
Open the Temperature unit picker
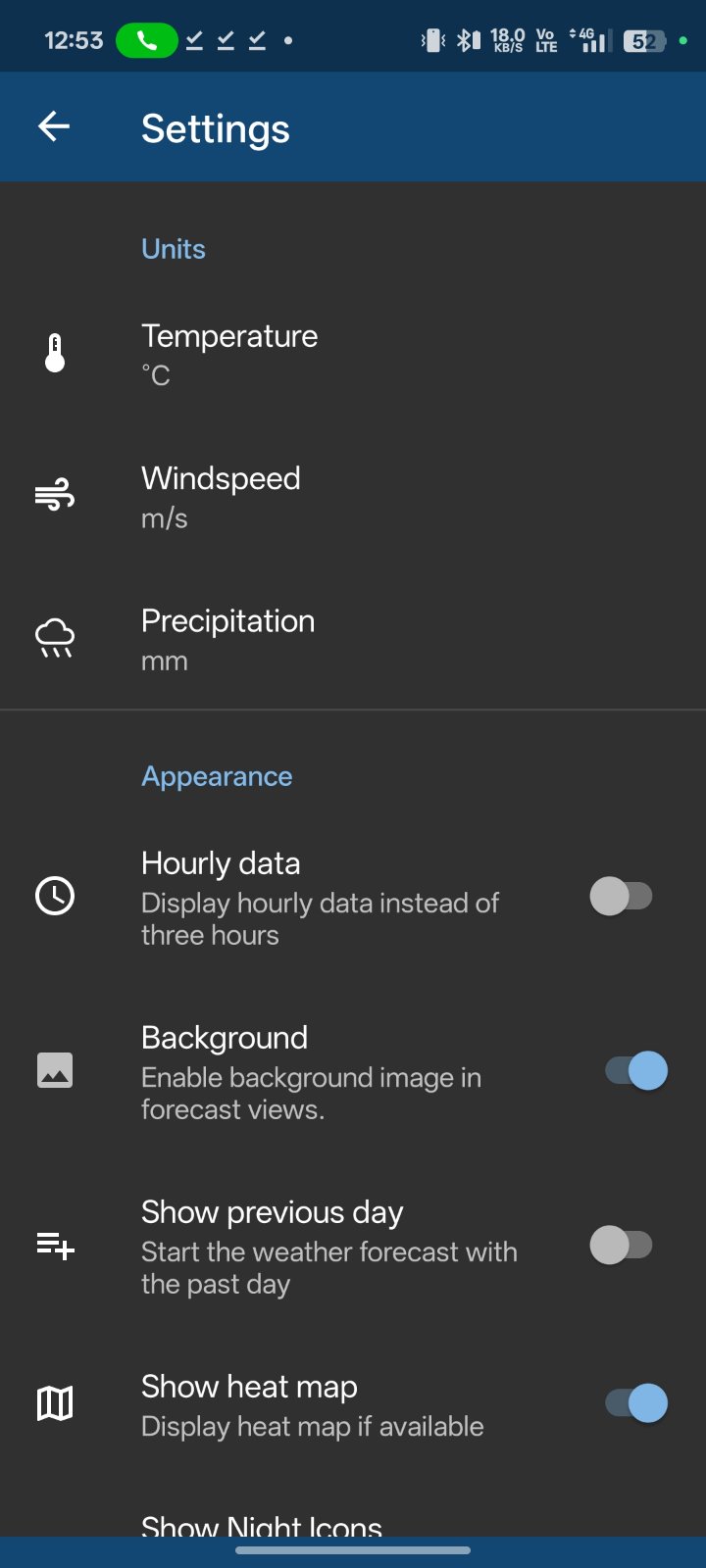[229, 354]
